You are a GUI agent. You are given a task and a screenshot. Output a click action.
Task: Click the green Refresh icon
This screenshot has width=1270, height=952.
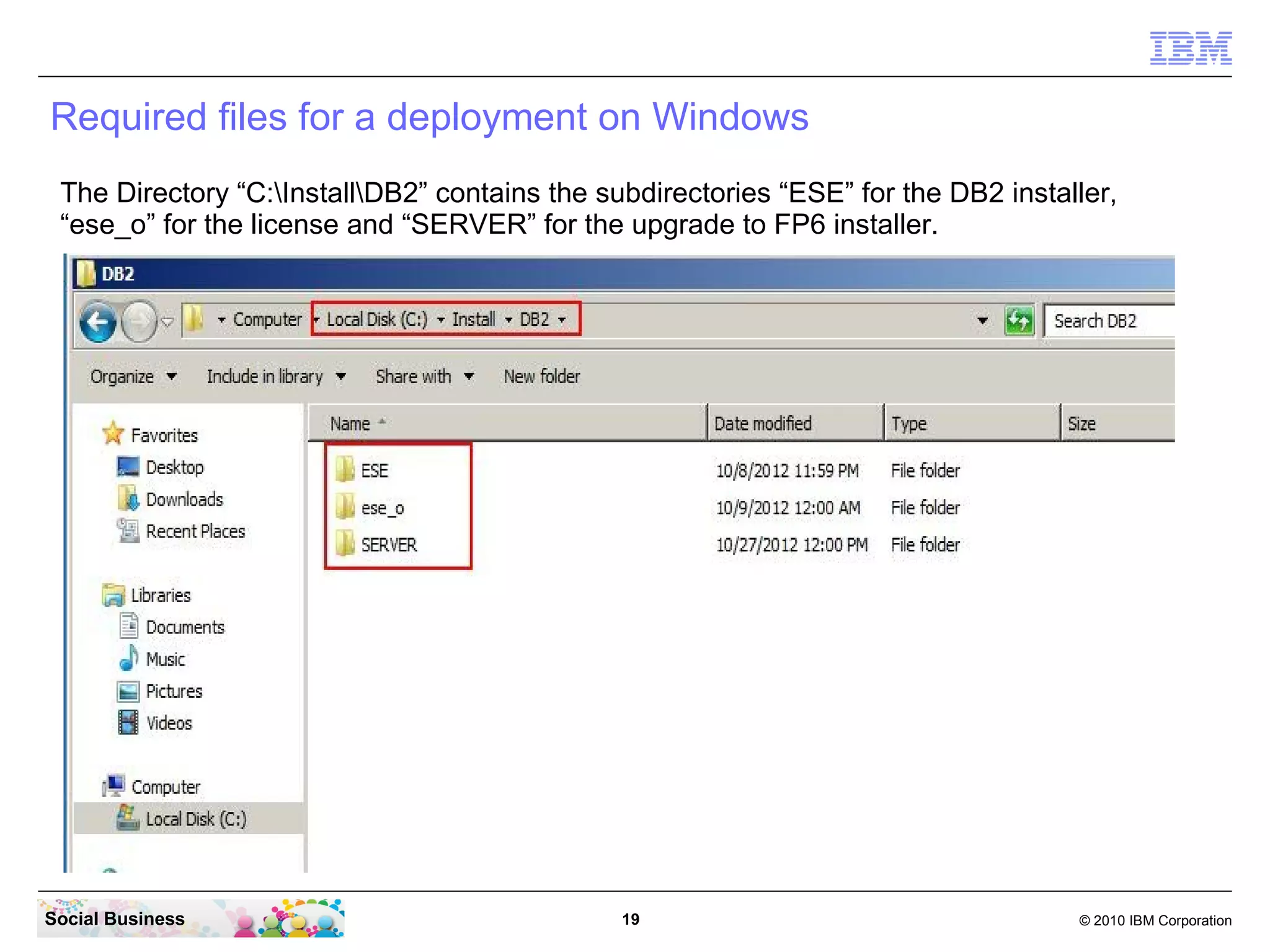click(x=1019, y=321)
